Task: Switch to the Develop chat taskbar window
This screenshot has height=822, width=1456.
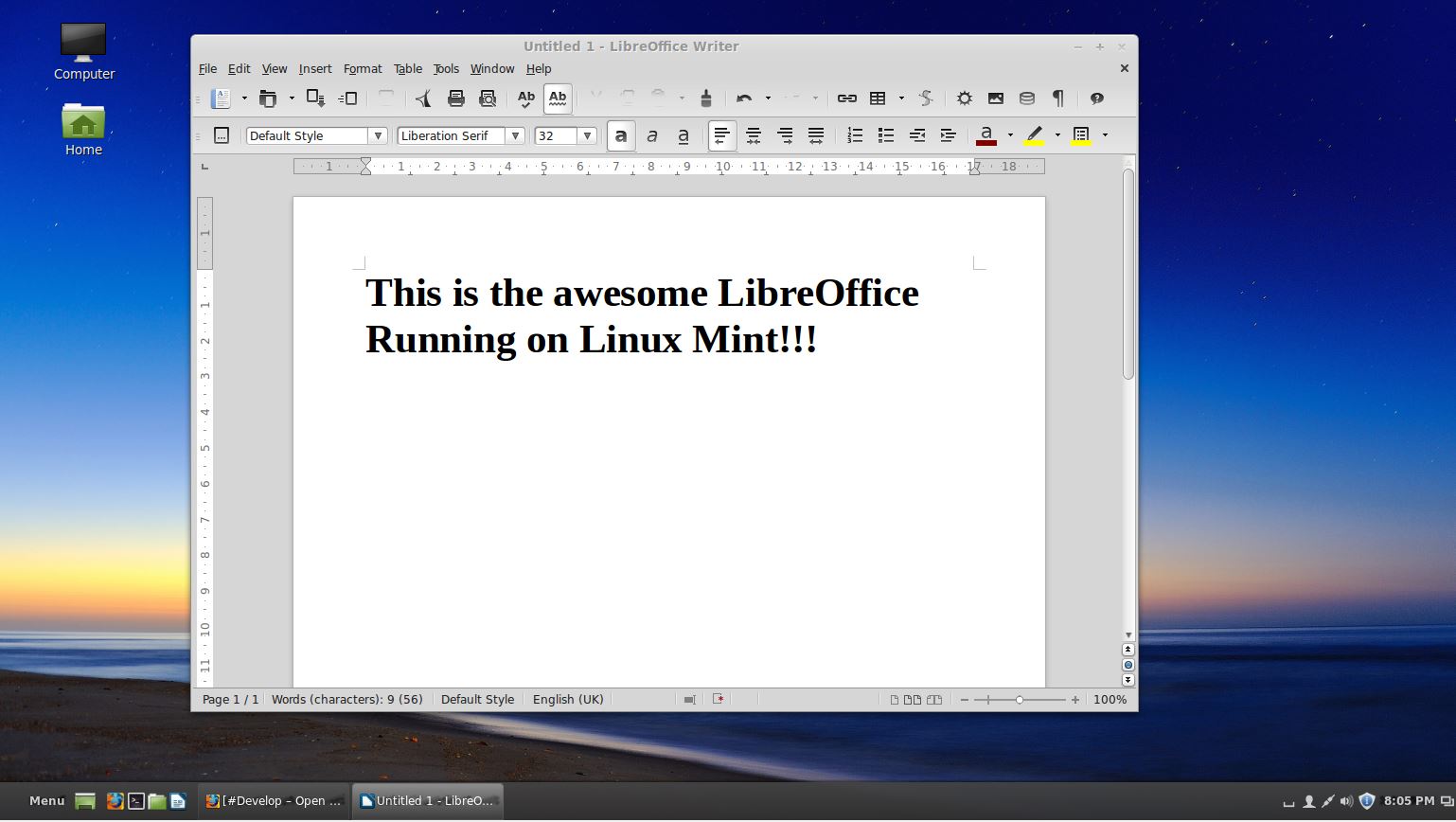Action: pyautogui.click(x=275, y=800)
